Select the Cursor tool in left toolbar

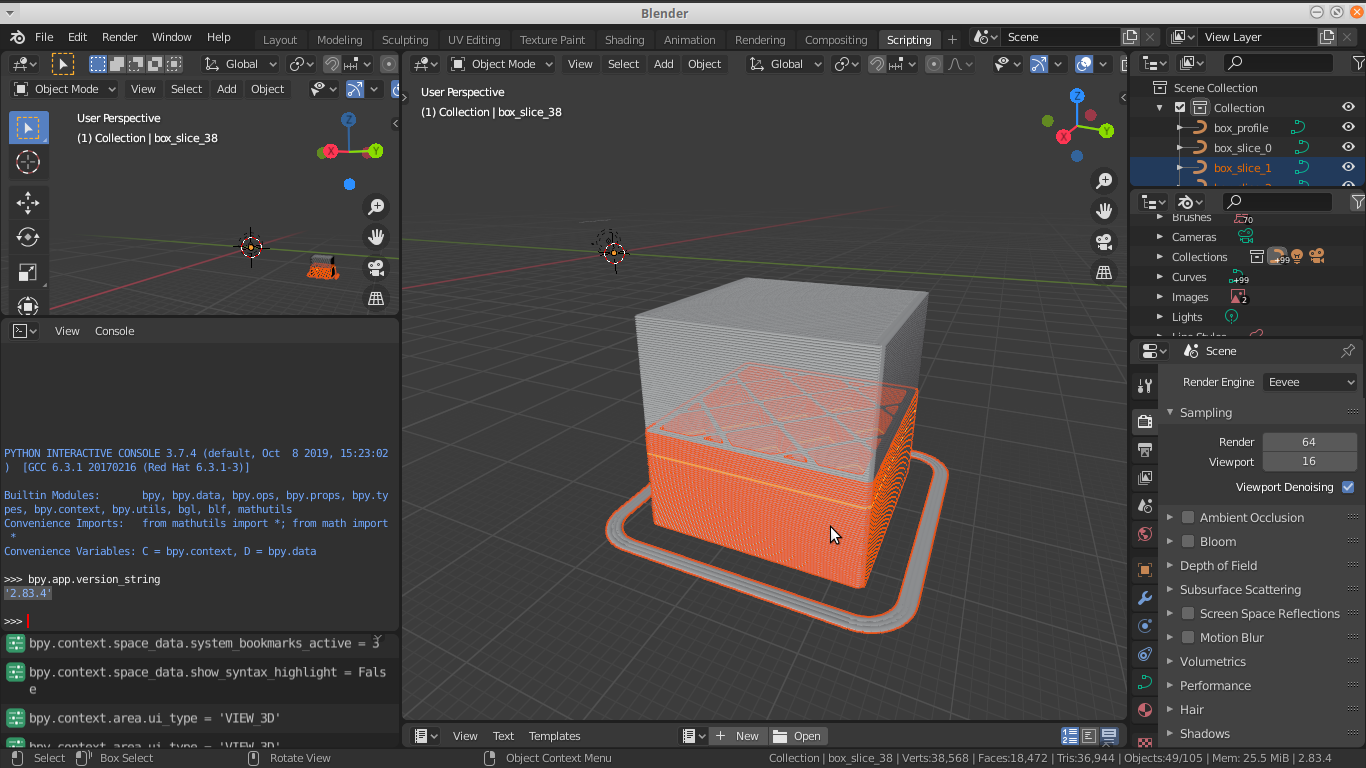pyautogui.click(x=28, y=162)
